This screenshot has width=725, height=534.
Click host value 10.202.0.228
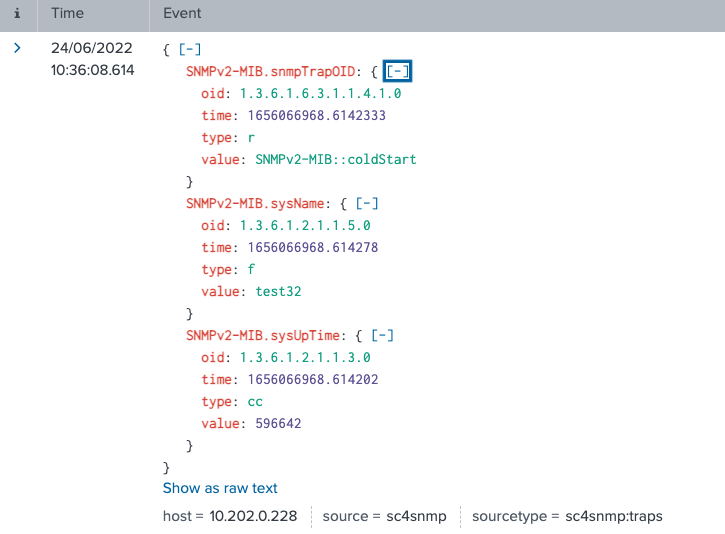coord(254,516)
